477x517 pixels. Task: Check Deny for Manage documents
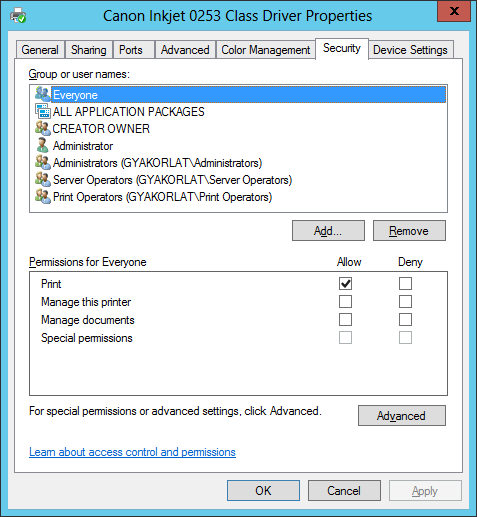pos(405,320)
